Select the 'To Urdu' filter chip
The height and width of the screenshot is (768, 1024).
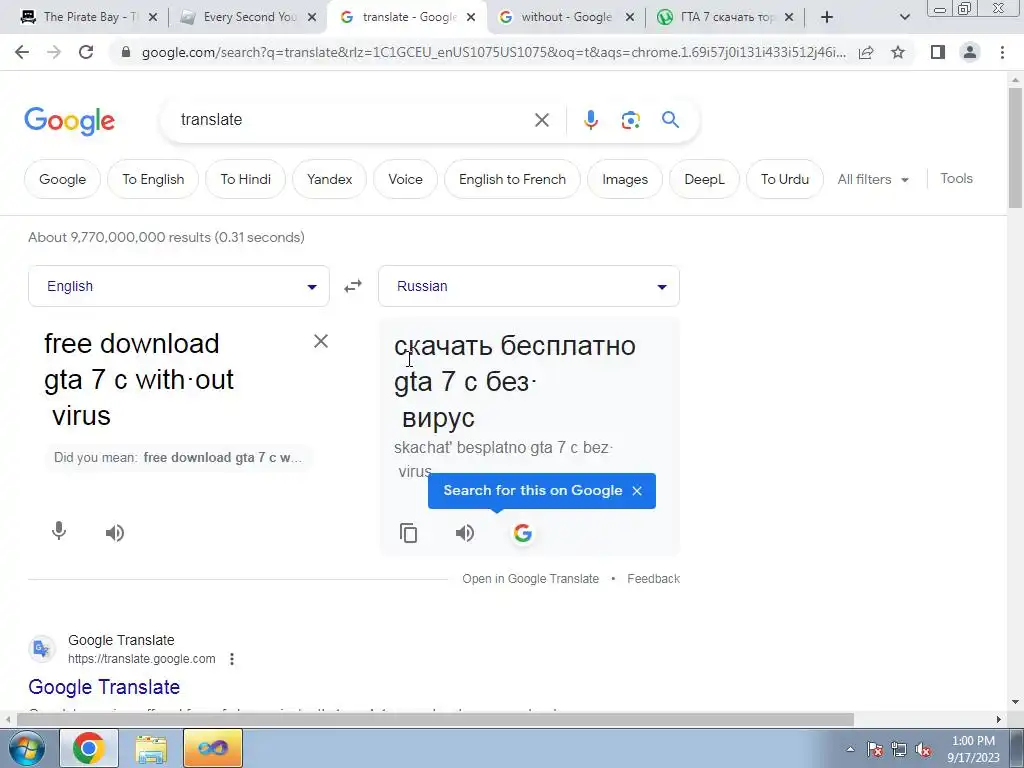tap(784, 179)
